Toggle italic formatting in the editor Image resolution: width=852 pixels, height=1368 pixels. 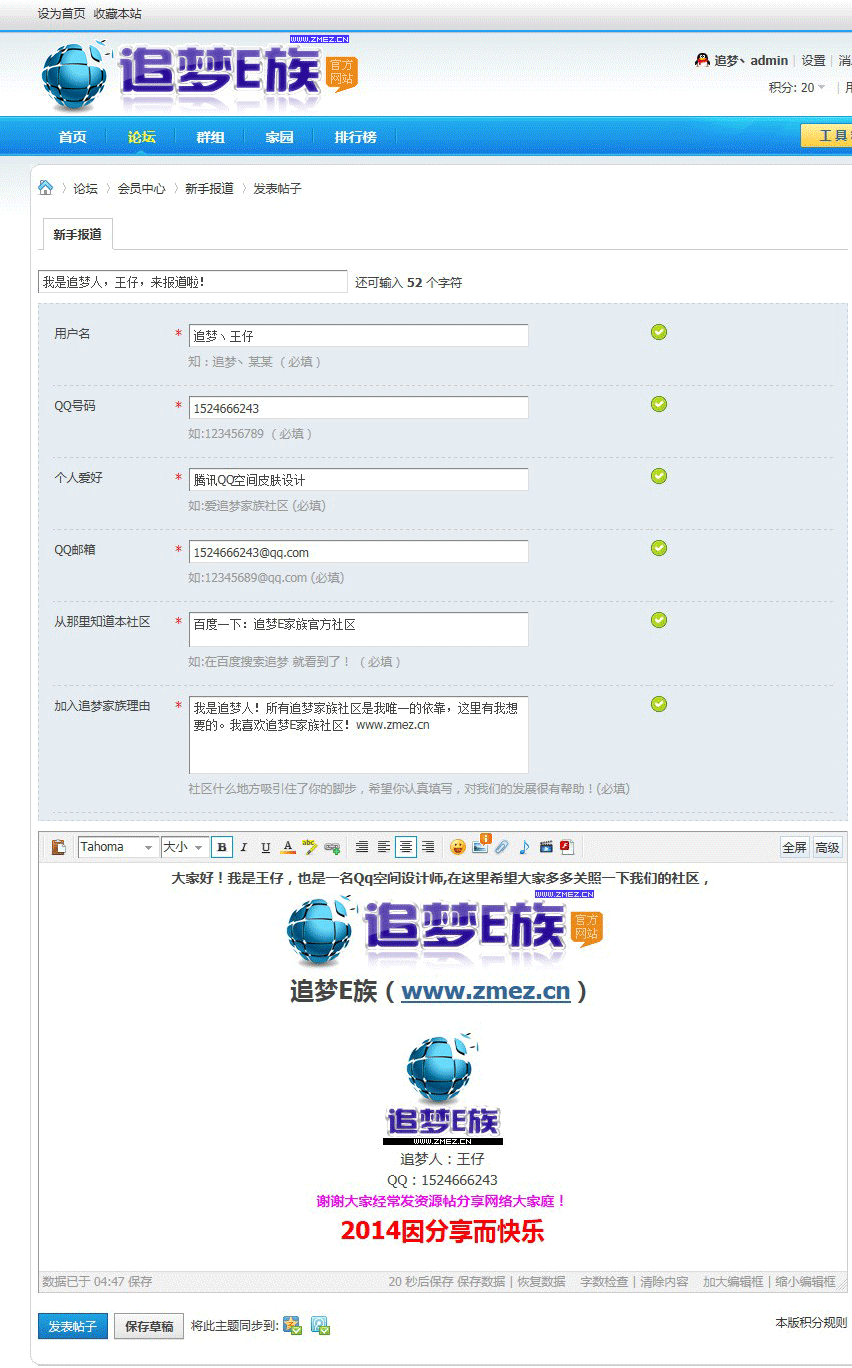pos(243,847)
